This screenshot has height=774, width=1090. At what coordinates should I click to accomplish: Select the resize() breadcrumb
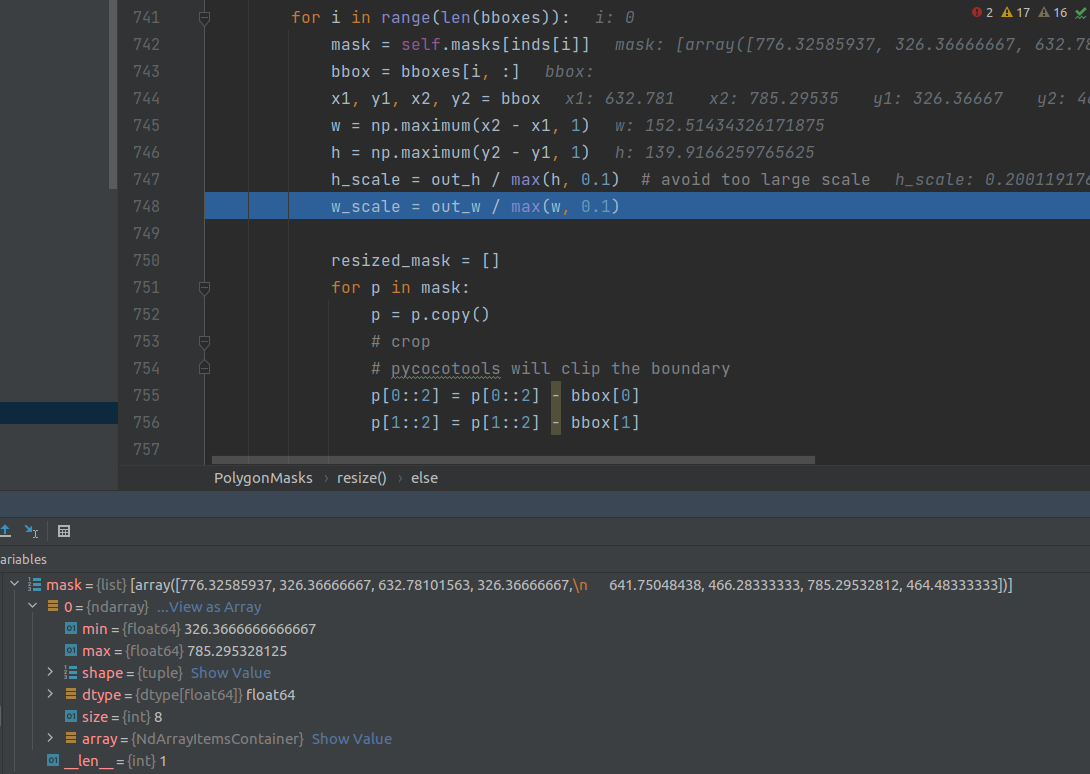361,477
